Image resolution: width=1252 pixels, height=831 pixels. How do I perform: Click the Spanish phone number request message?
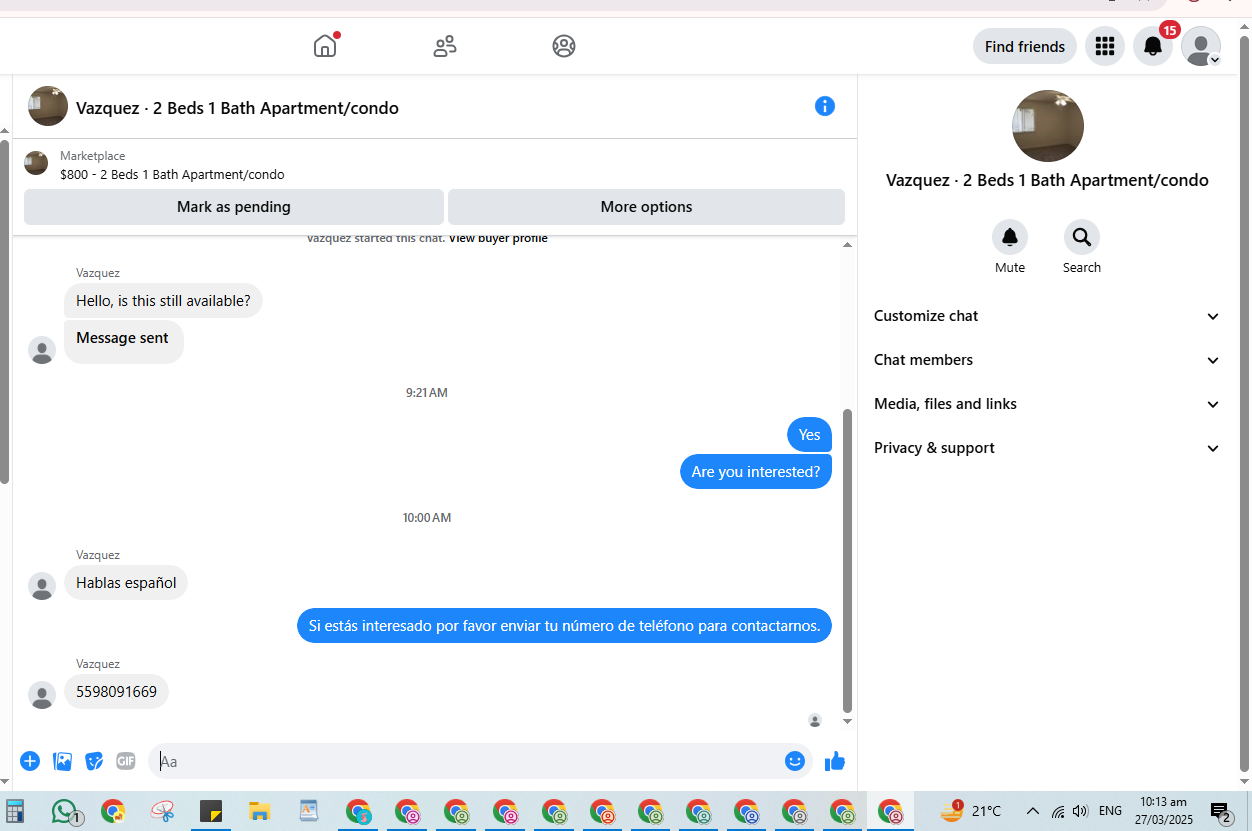click(564, 626)
